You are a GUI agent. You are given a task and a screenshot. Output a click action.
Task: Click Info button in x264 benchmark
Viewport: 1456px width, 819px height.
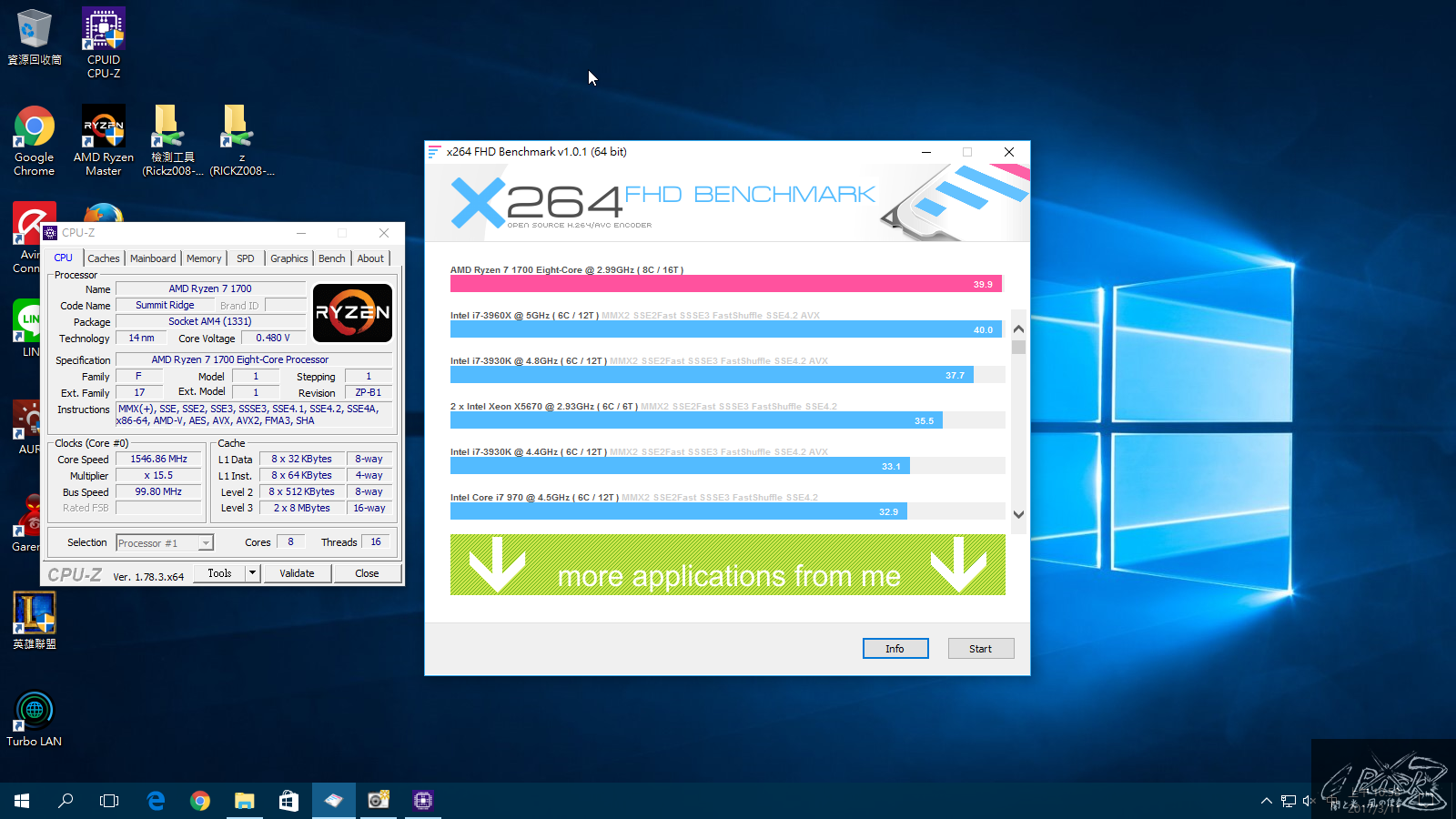coord(895,649)
